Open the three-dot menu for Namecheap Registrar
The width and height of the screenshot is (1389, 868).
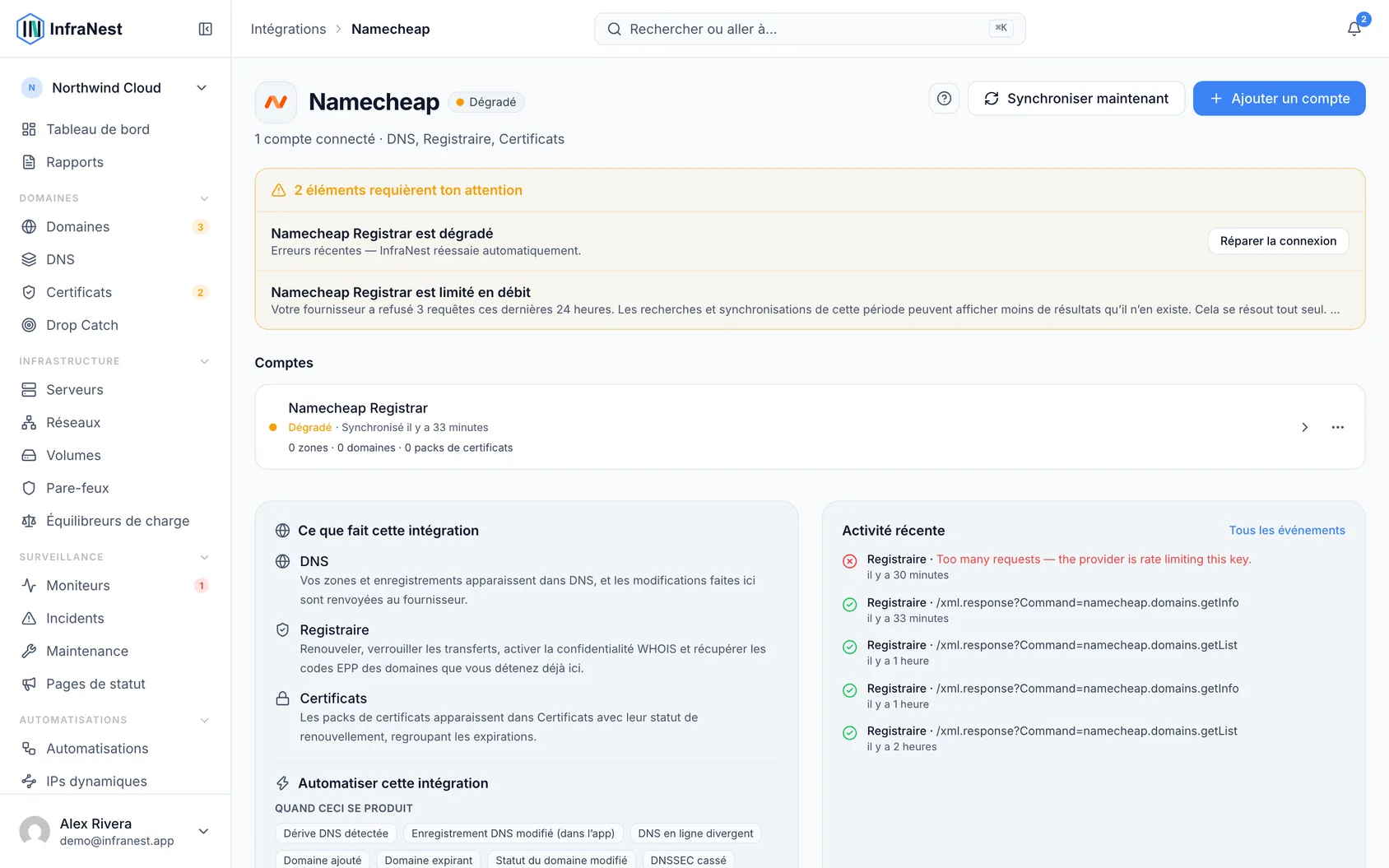coord(1338,427)
